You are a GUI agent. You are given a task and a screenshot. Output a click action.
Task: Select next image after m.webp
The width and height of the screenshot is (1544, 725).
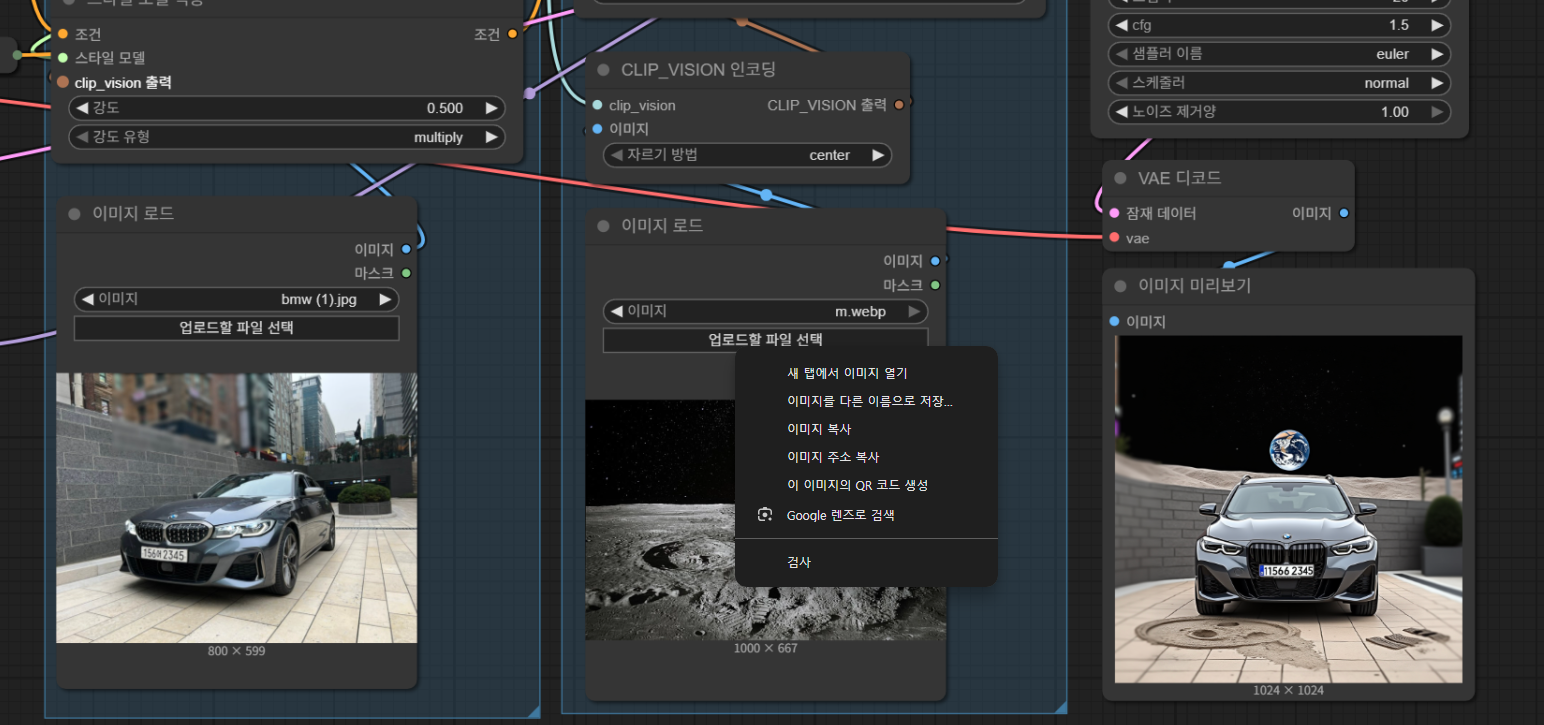(913, 311)
